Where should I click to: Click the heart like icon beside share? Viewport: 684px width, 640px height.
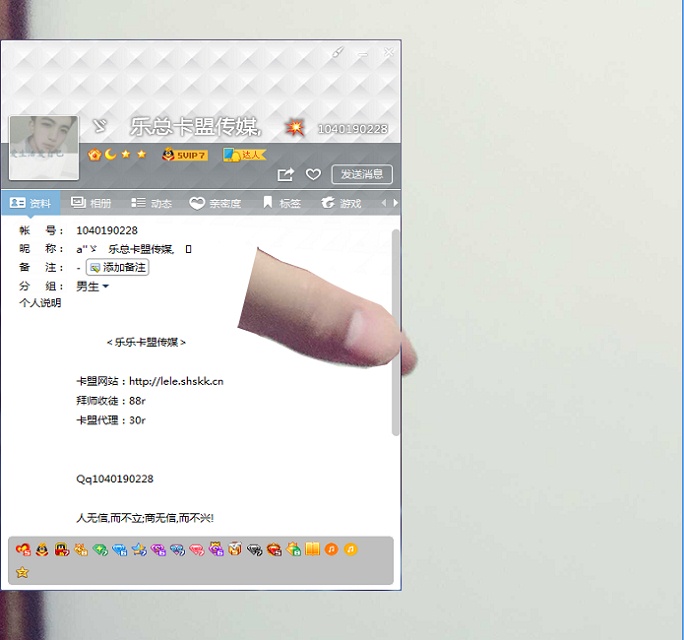click(x=313, y=175)
